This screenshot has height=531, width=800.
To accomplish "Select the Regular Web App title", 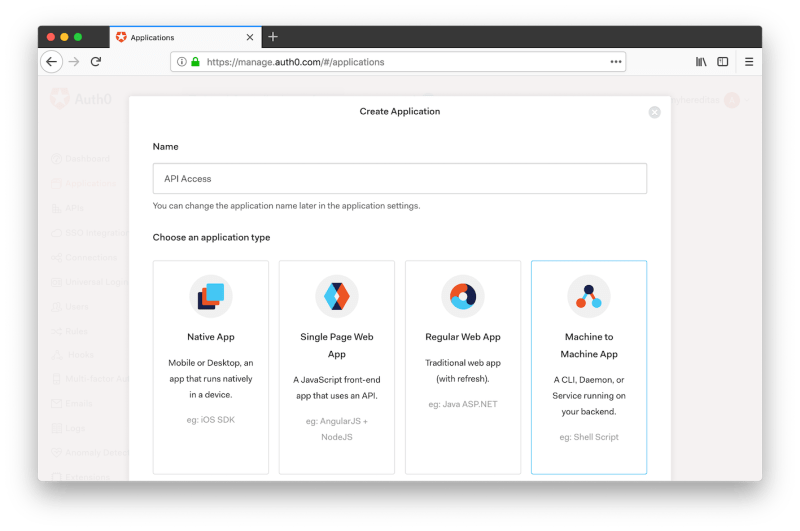I will tap(463, 337).
